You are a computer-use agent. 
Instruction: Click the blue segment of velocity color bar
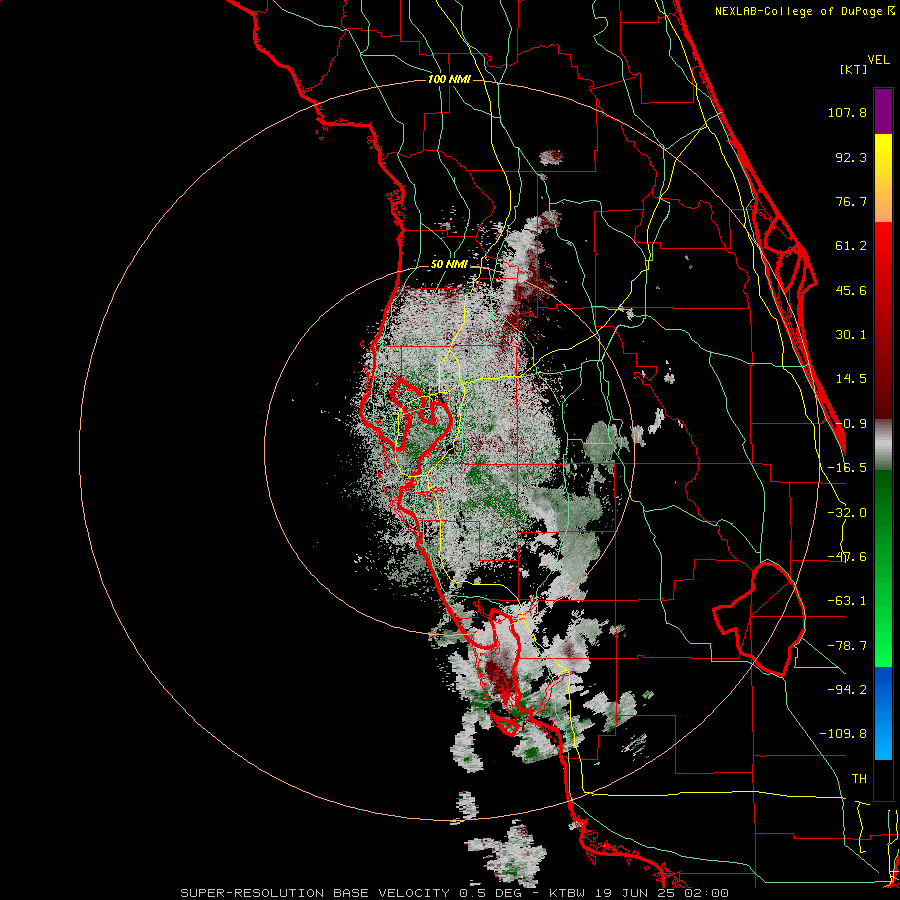tap(883, 713)
